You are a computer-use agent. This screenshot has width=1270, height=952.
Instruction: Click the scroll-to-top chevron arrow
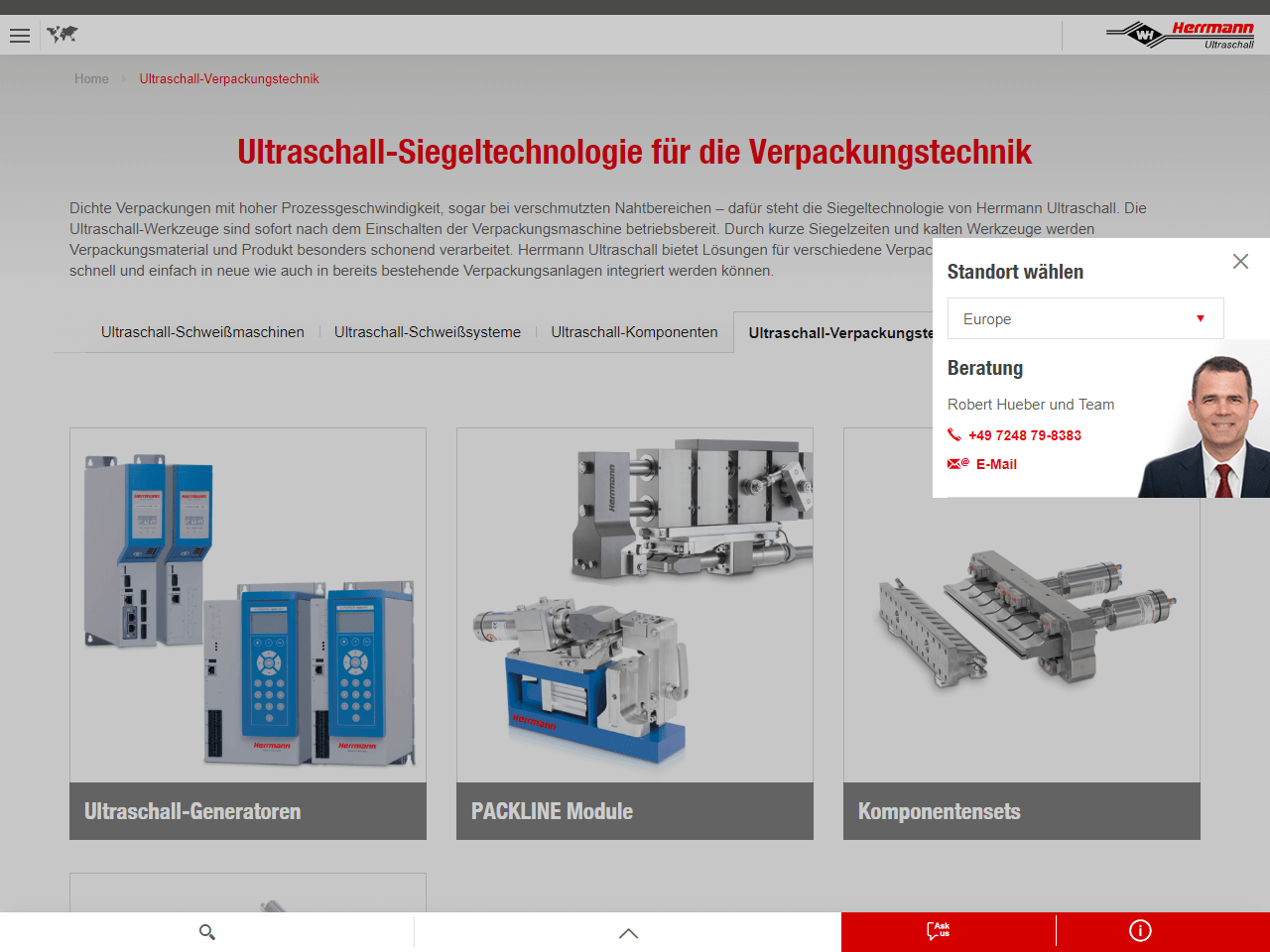pos(628,933)
